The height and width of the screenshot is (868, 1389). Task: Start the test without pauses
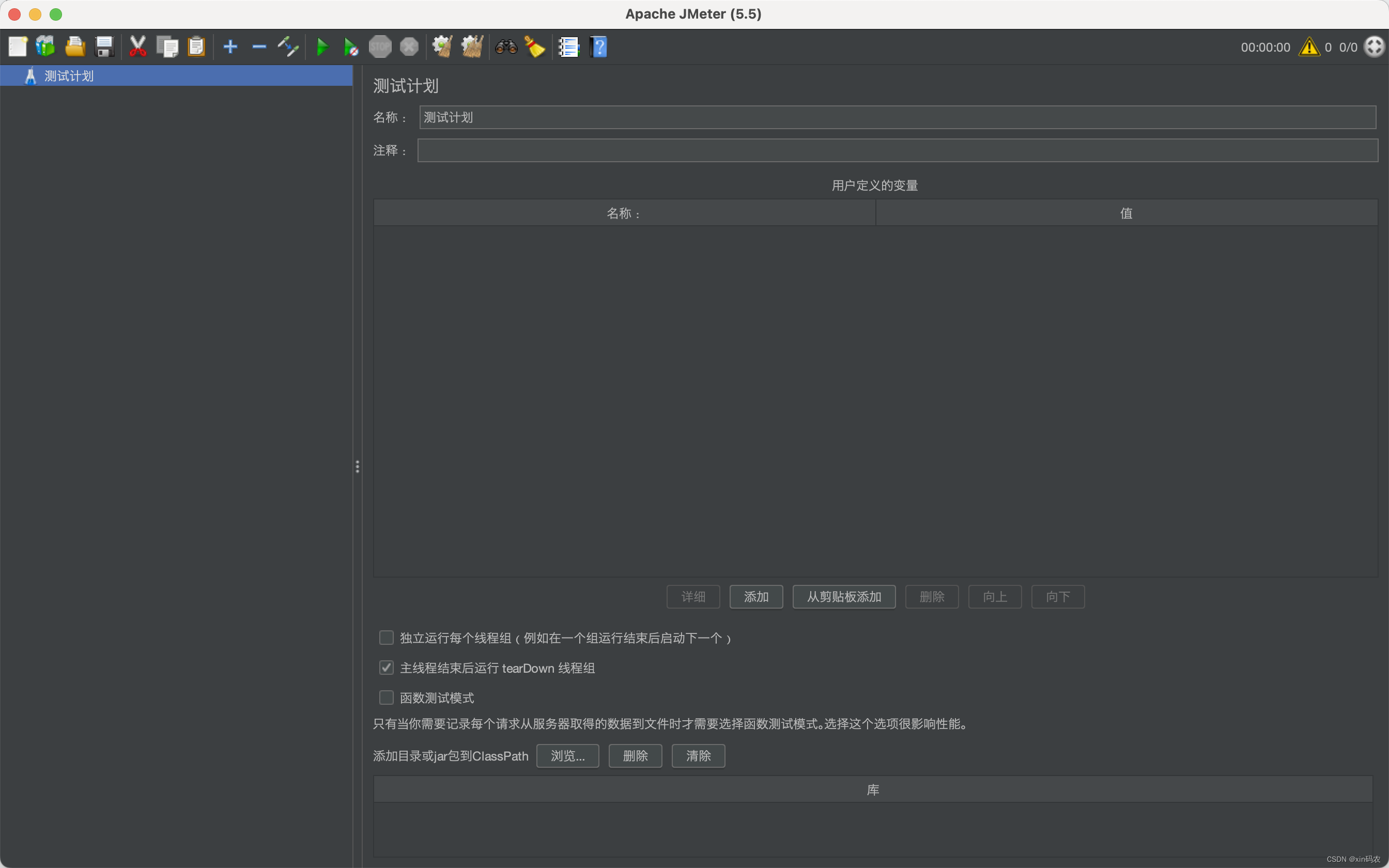pos(351,47)
